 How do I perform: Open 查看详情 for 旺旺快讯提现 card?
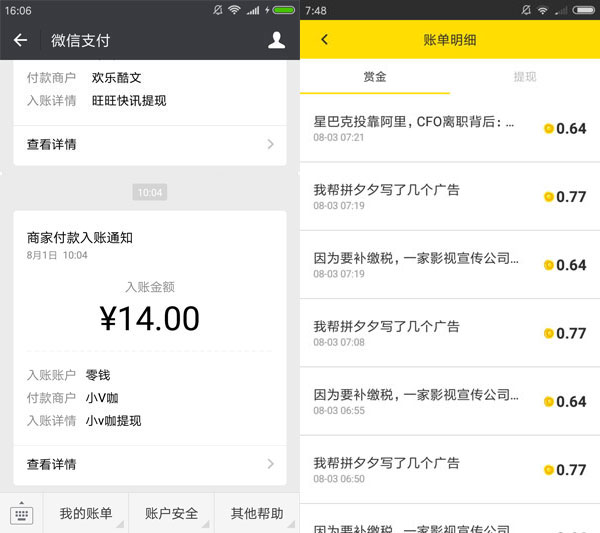[150, 145]
